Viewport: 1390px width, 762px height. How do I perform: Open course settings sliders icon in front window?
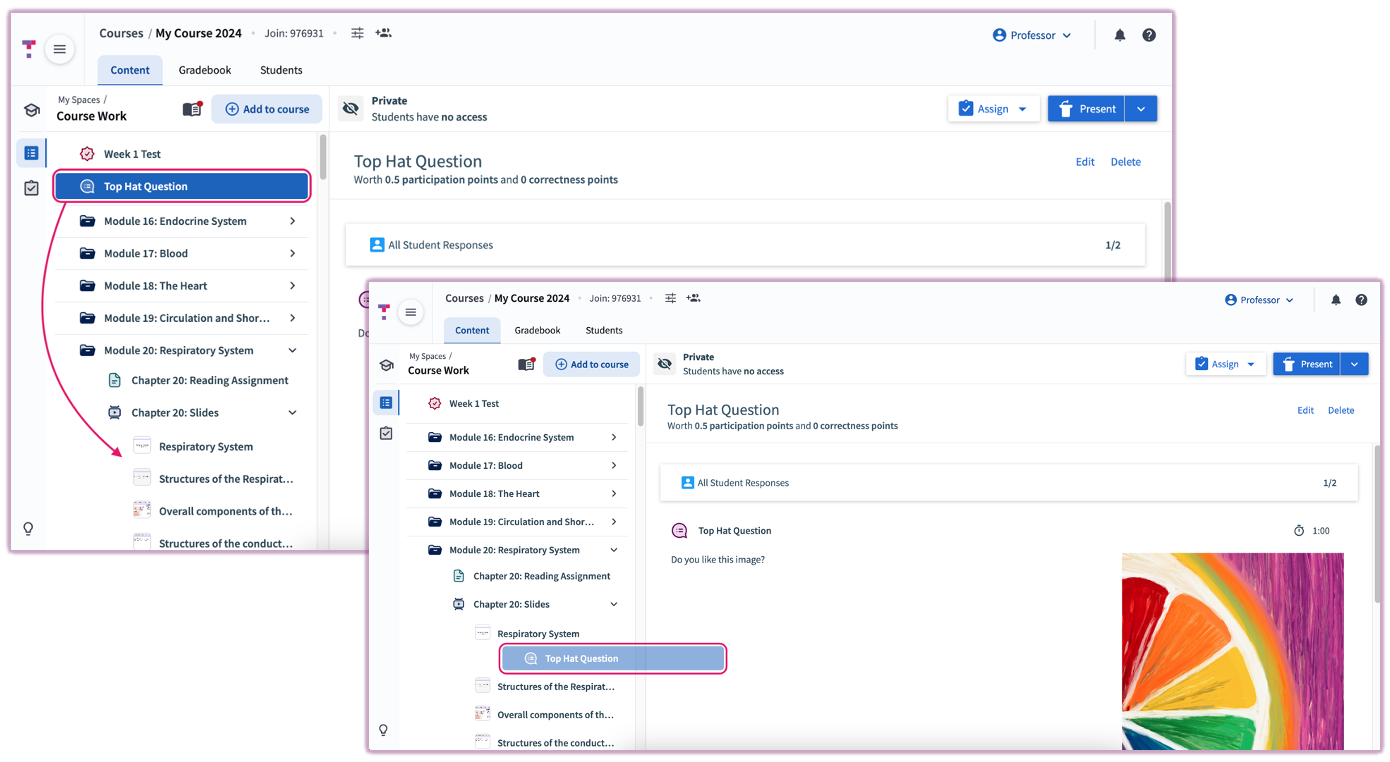(x=670, y=298)
